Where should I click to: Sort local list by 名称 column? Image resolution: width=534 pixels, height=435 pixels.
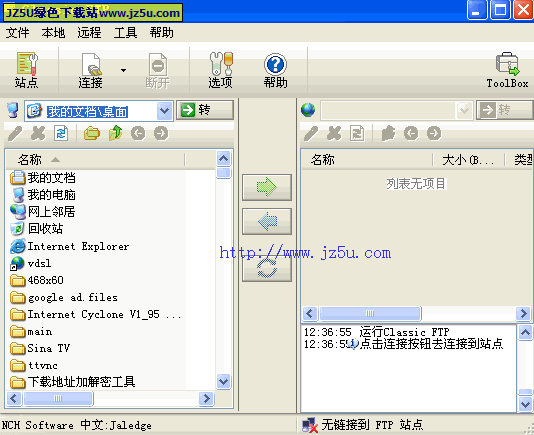pos(95,159)
